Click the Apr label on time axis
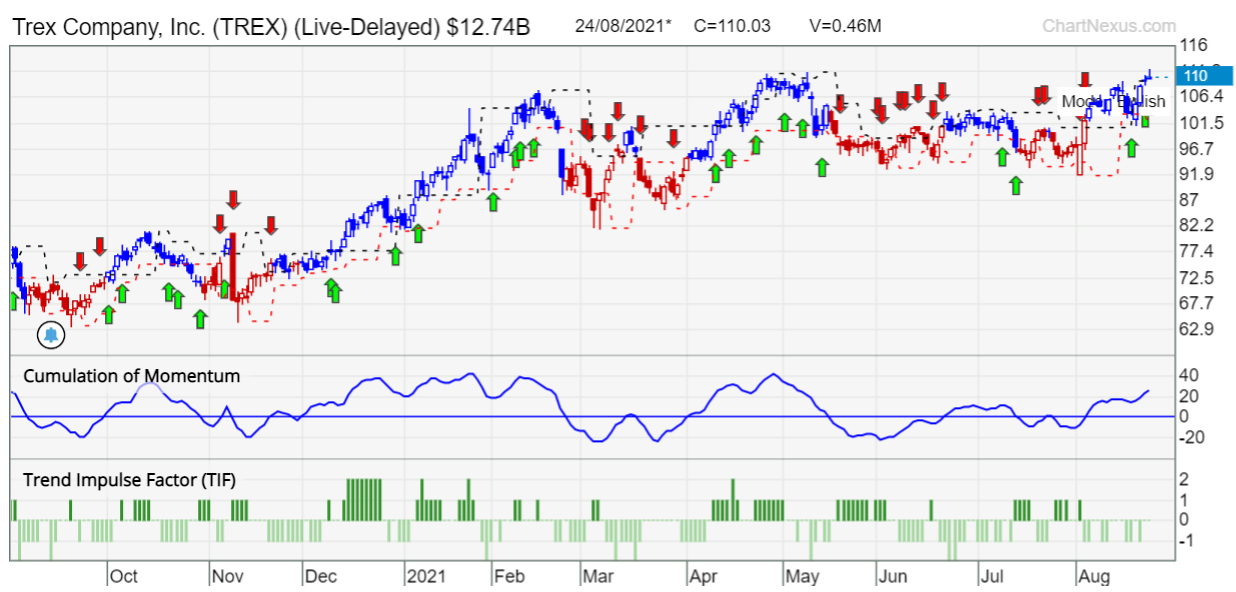 pyautogui.click(x=704, y=576)
